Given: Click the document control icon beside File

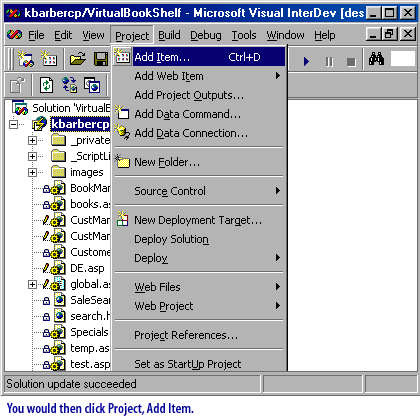Looking at the screenshot, I should 14,35.
